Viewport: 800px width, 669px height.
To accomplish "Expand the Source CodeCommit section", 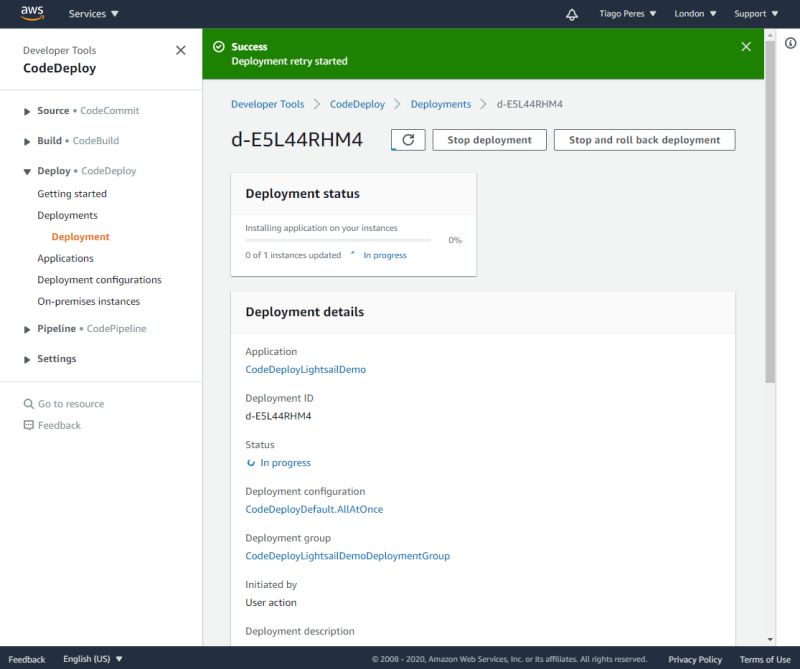I will coord(26,111).
